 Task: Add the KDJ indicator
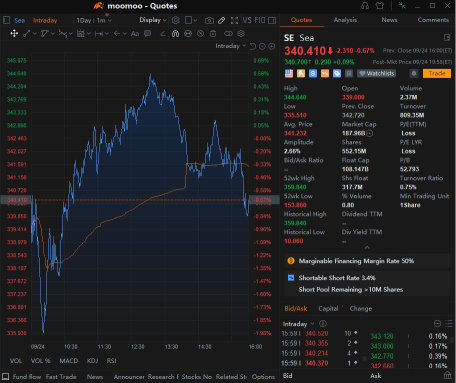[x=92, y=361]
